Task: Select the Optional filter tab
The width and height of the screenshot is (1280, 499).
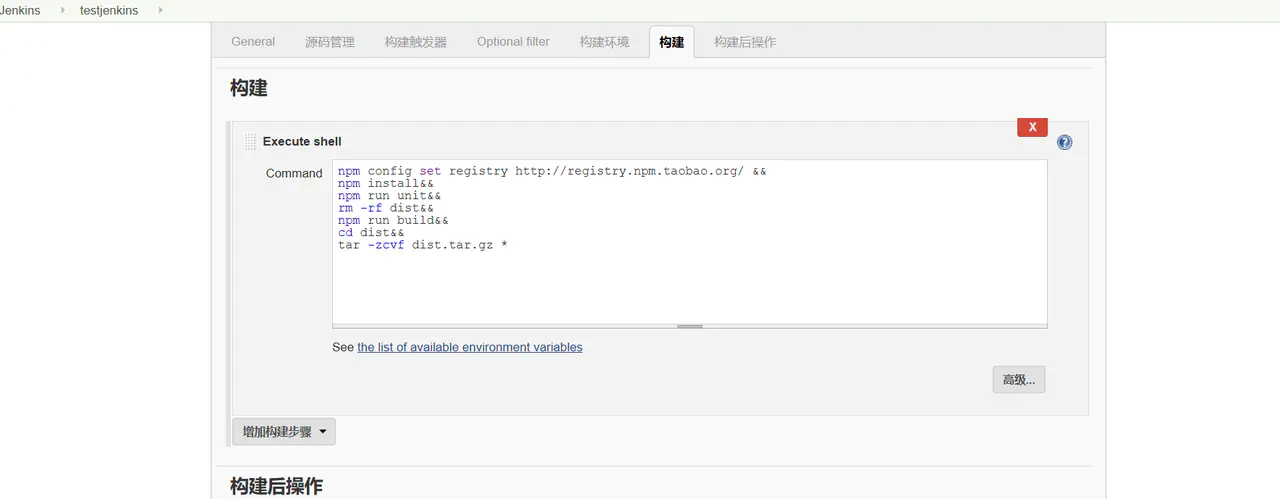Action: point(513,42)
